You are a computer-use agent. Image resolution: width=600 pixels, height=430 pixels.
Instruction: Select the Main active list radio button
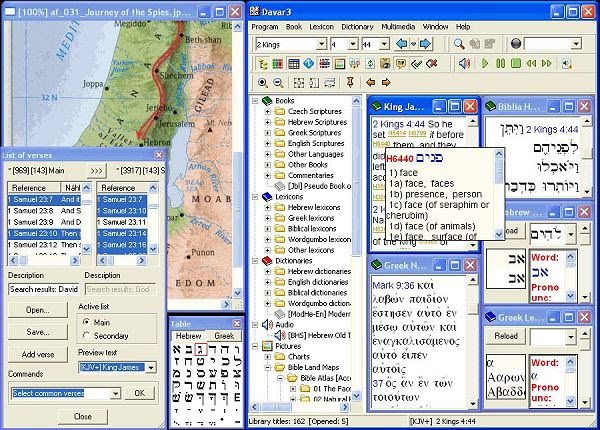[86, 322]
